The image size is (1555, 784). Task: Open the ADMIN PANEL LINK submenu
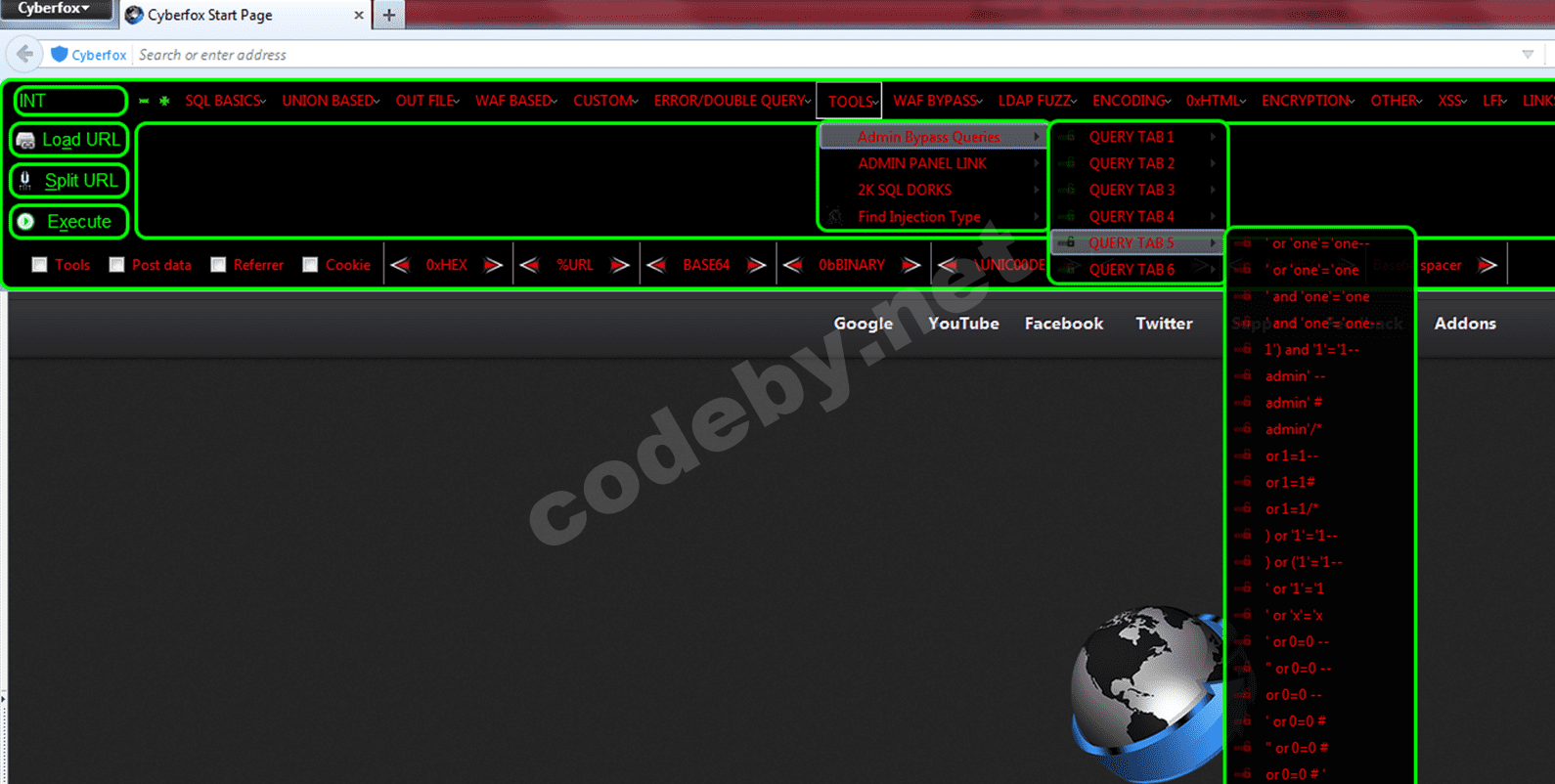click(933, 163)
